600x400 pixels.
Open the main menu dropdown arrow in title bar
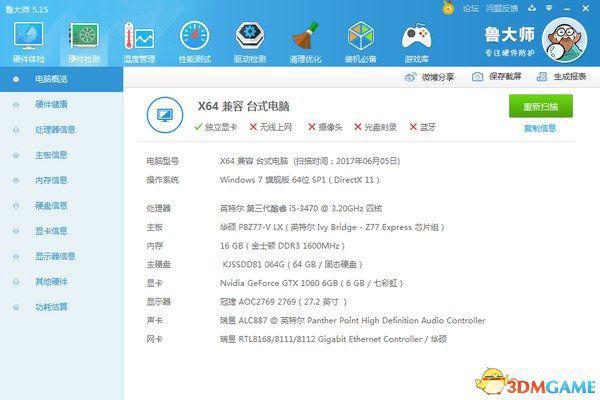tap(549, 8)
